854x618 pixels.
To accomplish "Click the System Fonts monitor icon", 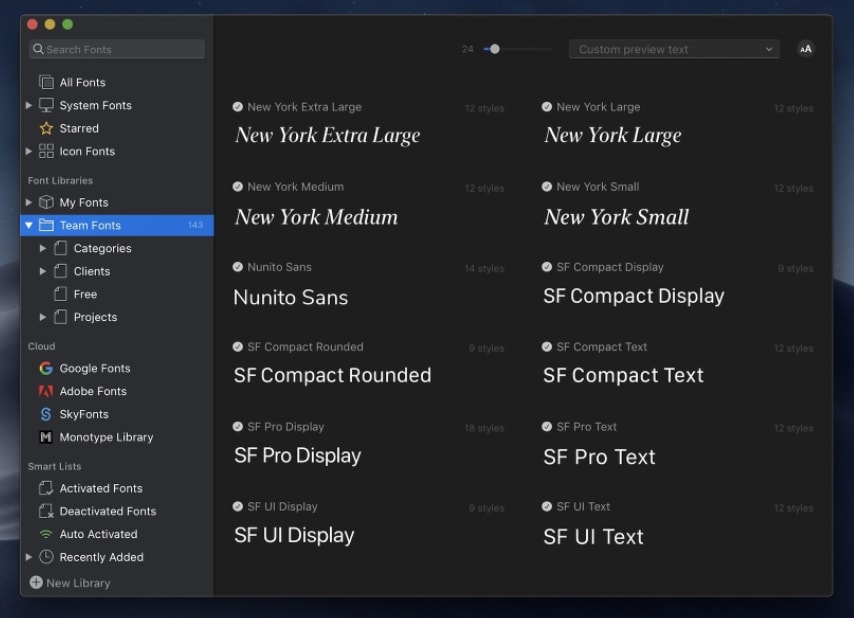I will click(46, 105).
